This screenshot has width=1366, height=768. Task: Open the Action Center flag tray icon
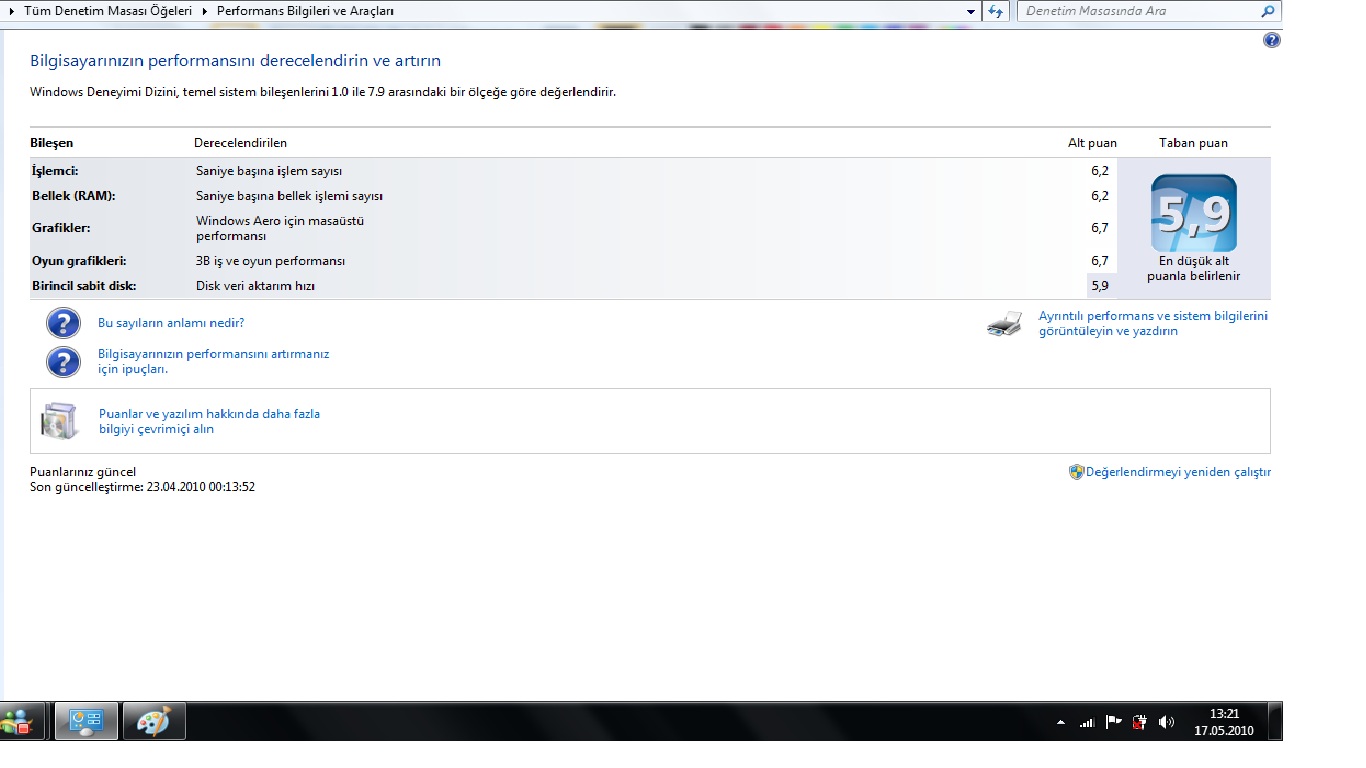coord(1113,722)
